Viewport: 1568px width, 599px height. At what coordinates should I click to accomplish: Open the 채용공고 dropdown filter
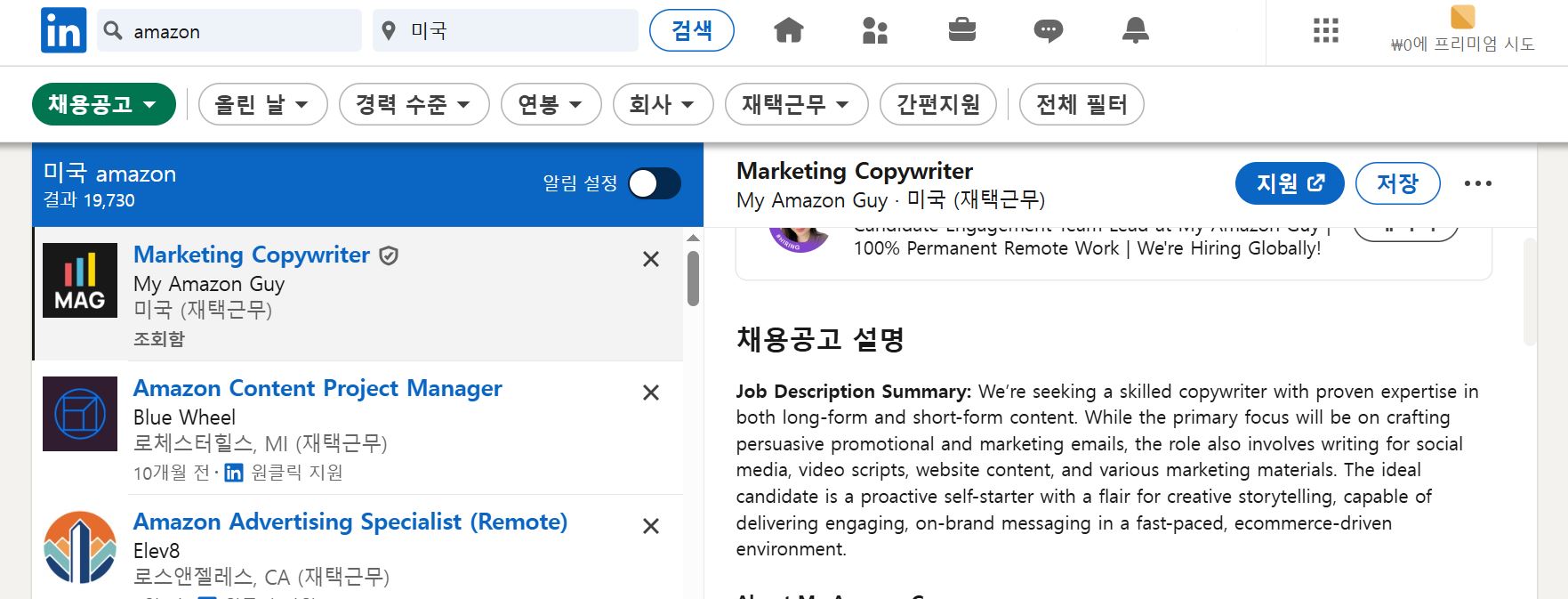104,104
